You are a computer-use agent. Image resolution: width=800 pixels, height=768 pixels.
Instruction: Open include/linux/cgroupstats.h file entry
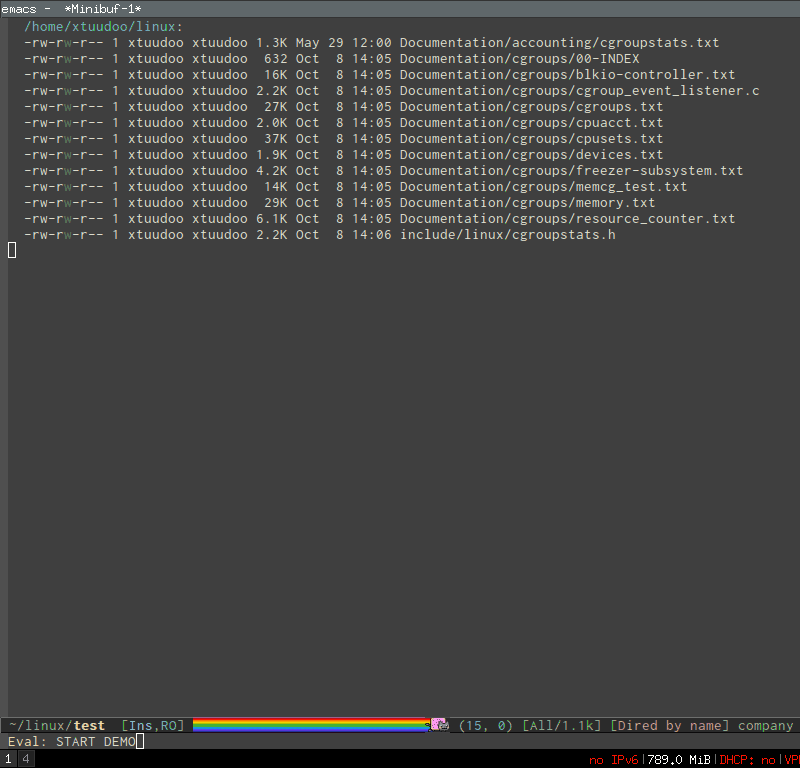pos(509,234)
